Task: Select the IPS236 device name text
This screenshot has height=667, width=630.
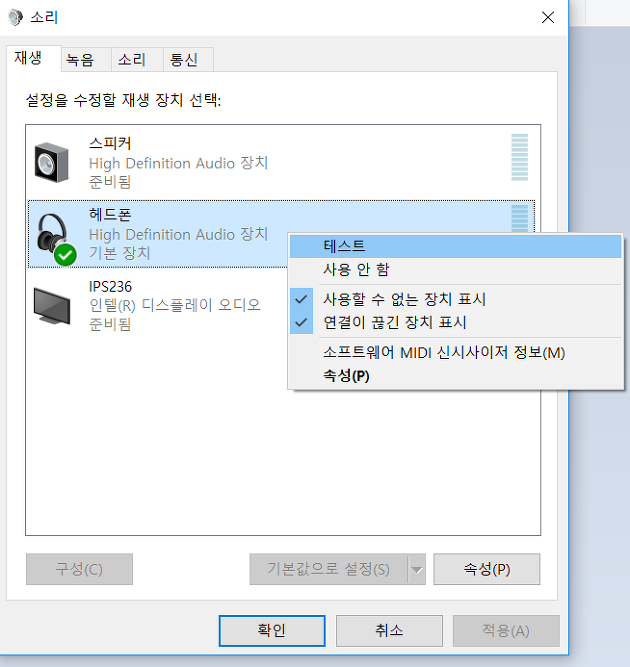Action: 110,287
